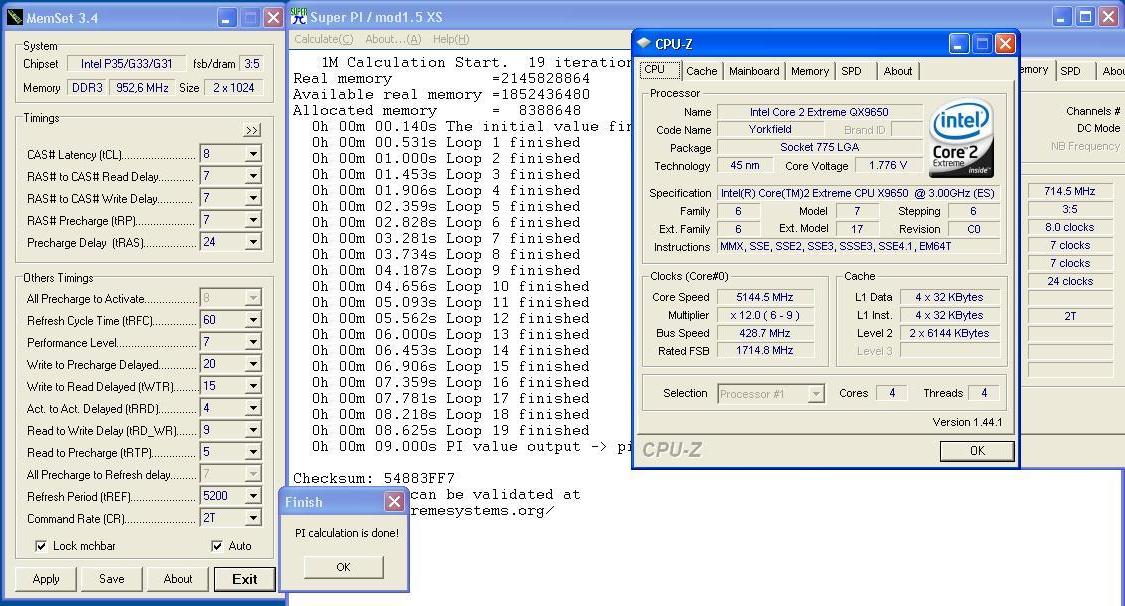
Task: Confirm OK in the Finish dialog
Action: pyautogui.click(x=343, y=567)
